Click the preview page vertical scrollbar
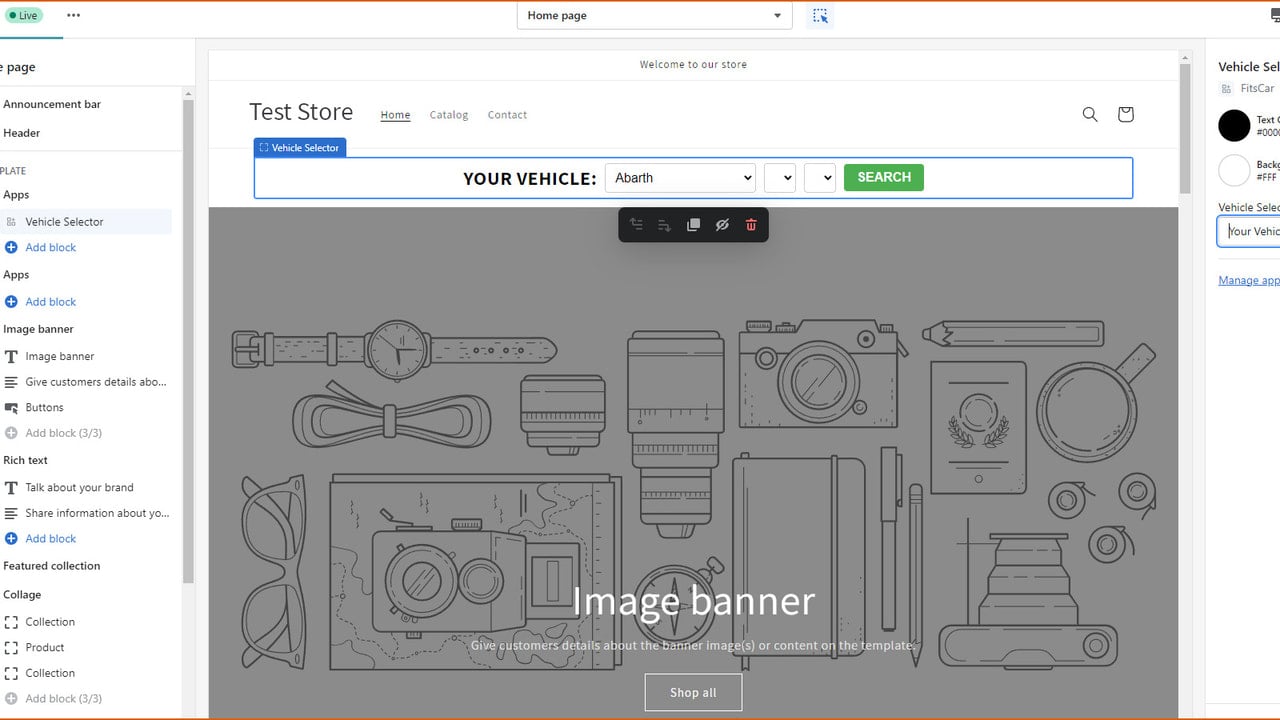Image resolution: width=1280 pixels, height=720 pixels. point(1185,128)
